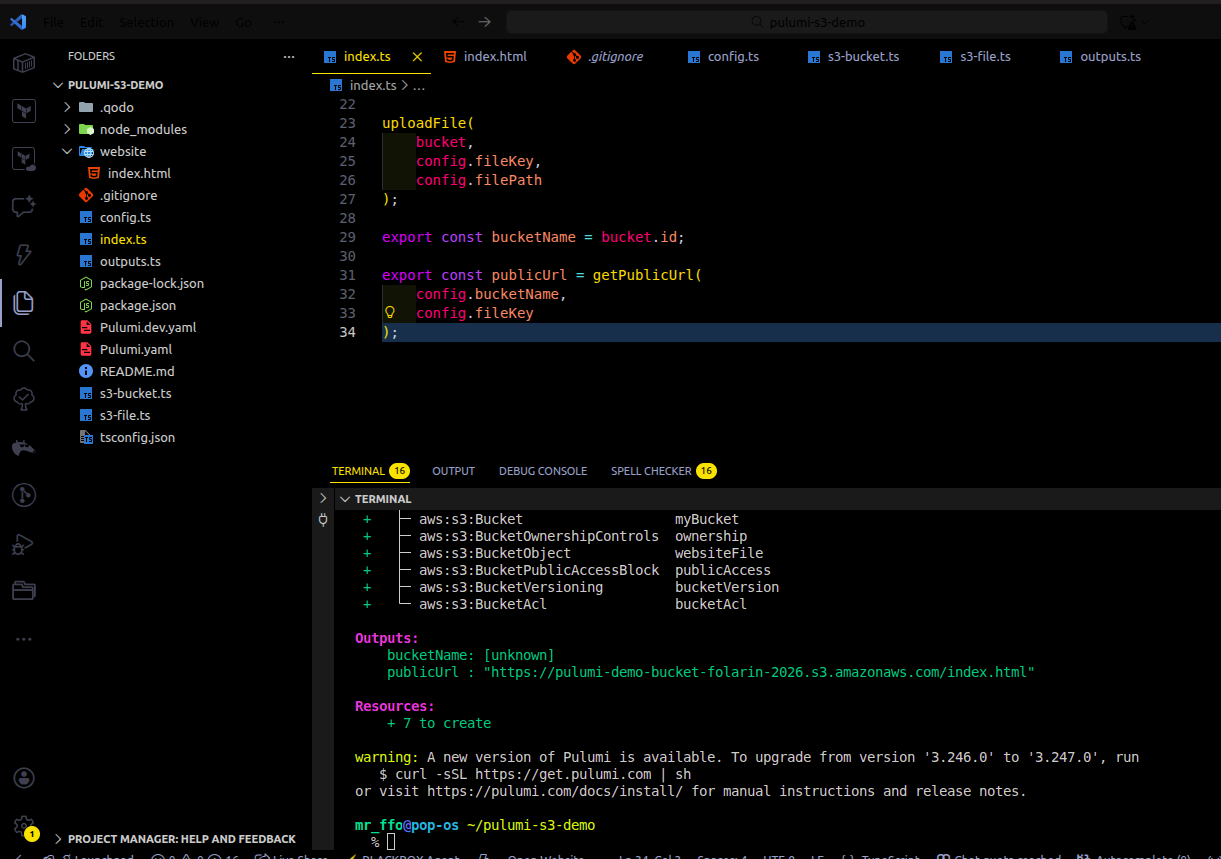The height and width of the screenshot is (859, 1221).
Task: Switch to the SPELL CHECKER panel tab
Action: [664, 471]
